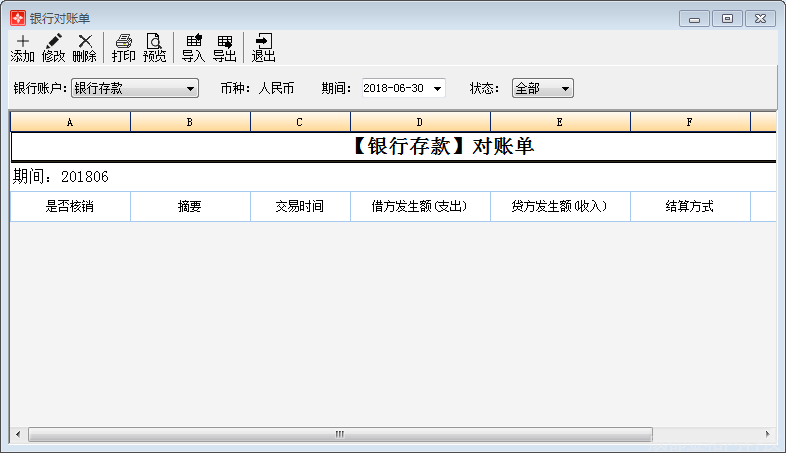Expand the 状态 dropdown showing 全部
The image size is (786, 453).
click(x=565, y=89)
